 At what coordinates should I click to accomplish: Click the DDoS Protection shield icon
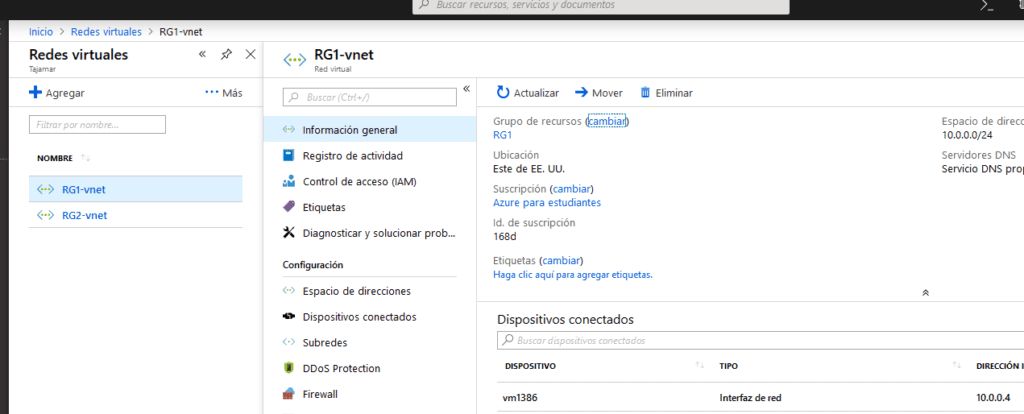289,368
